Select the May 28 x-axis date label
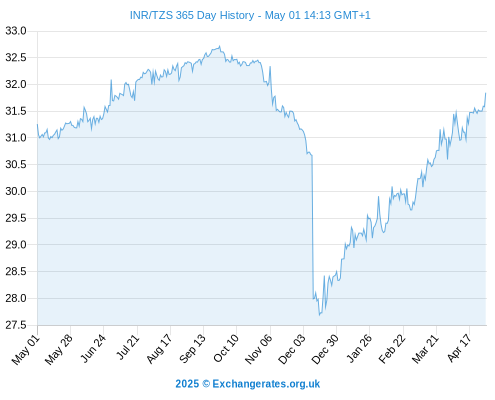The image size is (495, 400). pyautogui.click(x=59, y=349)
